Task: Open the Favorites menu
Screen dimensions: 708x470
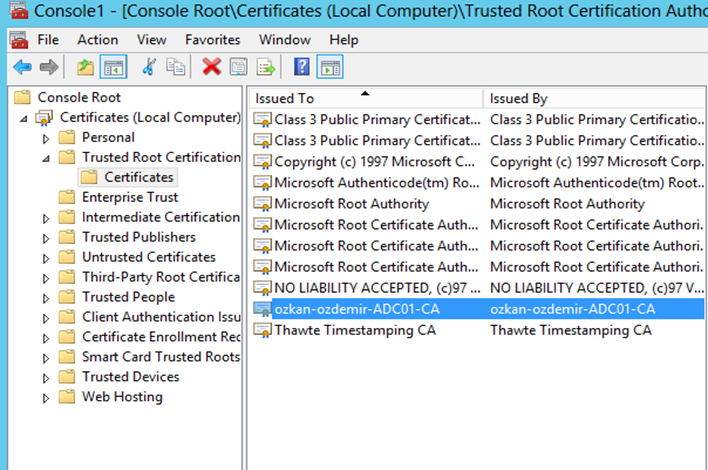Action: point(213,40)
